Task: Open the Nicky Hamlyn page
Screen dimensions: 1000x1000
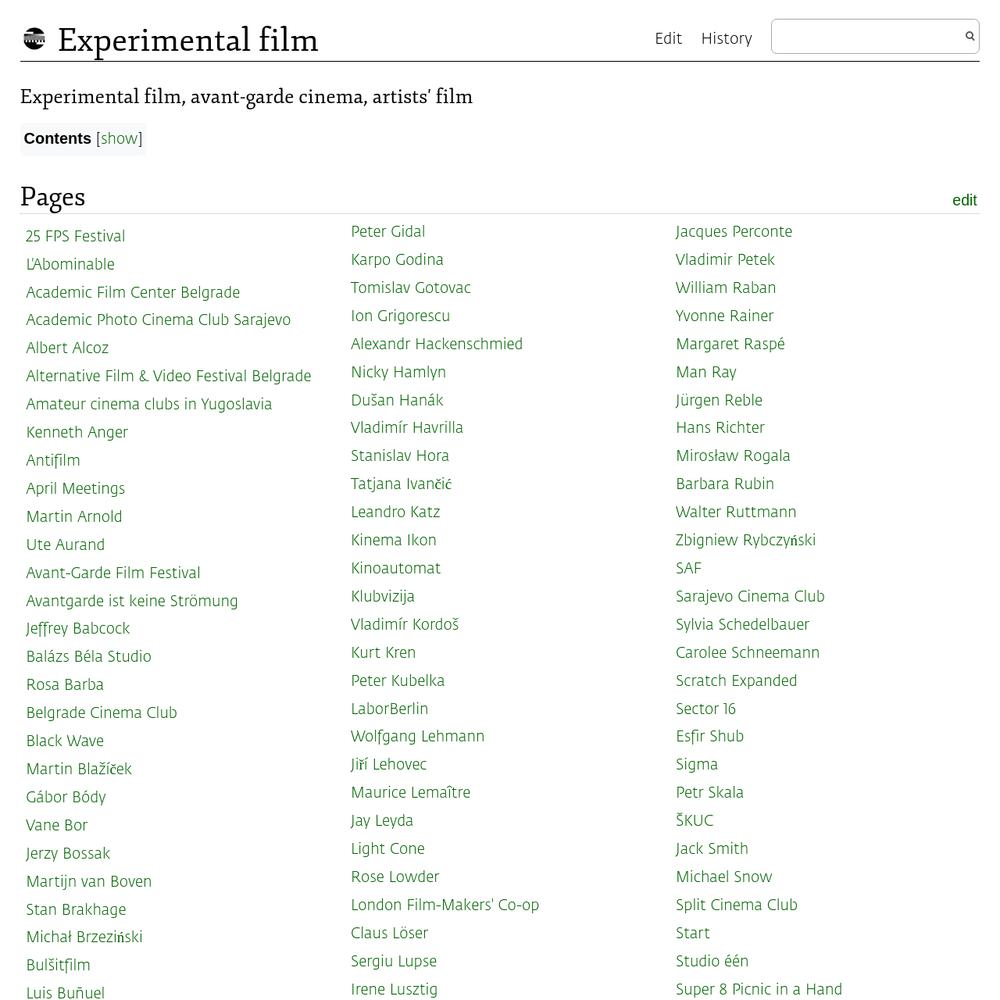Action: coord(398,372)
